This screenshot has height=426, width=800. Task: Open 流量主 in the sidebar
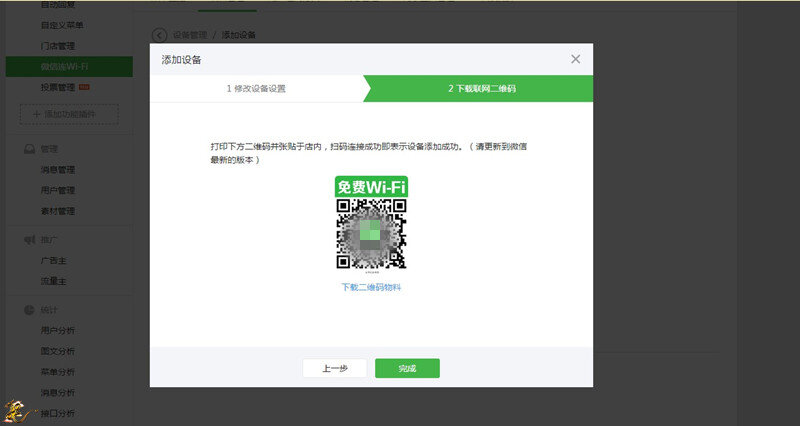pos(54,281)
